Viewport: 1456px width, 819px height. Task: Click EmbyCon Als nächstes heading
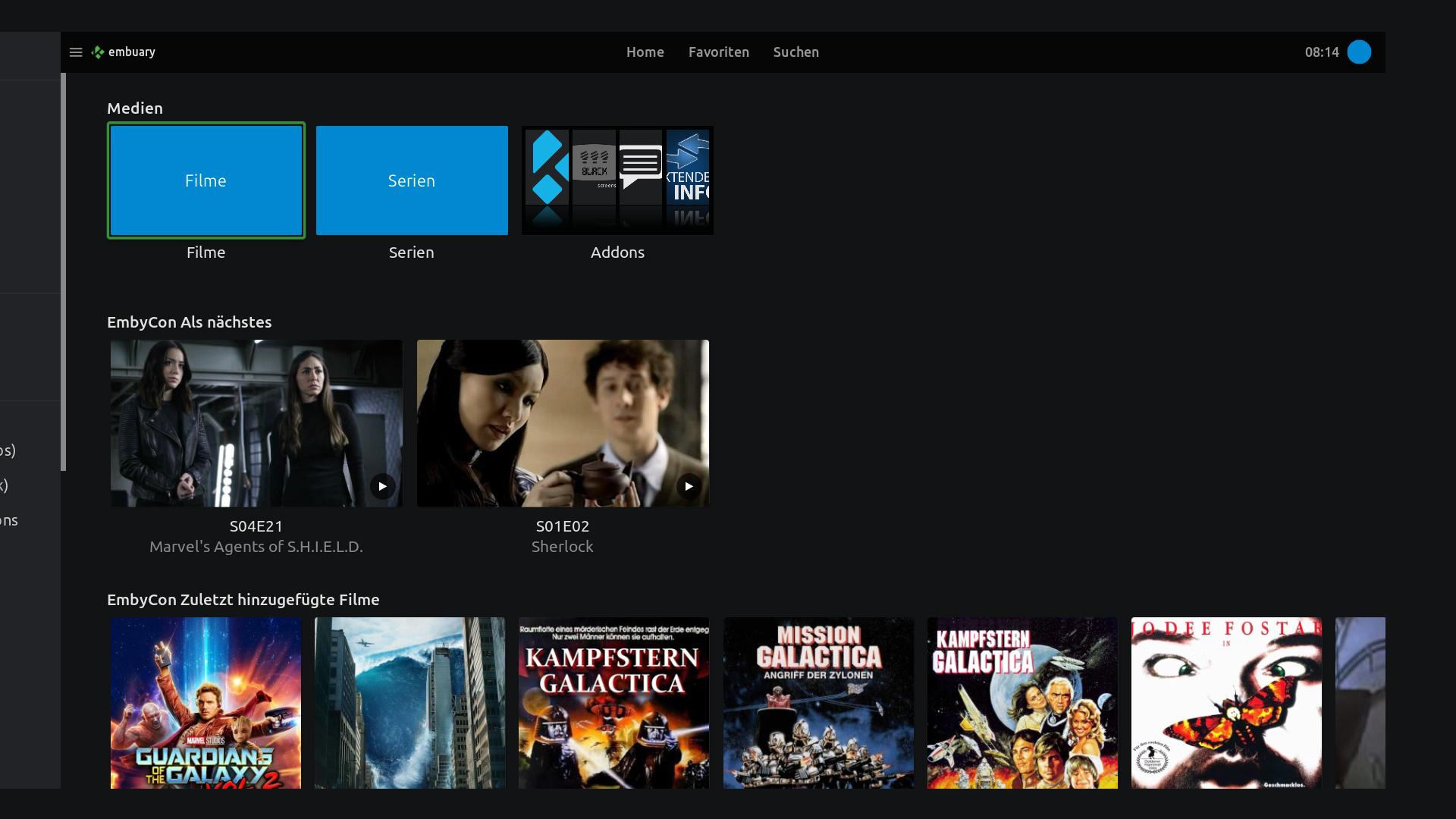pos(190,322)
